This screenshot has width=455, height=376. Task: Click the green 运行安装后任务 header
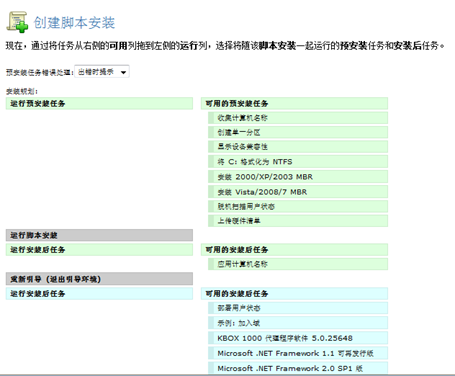click(x=99, y=250)
